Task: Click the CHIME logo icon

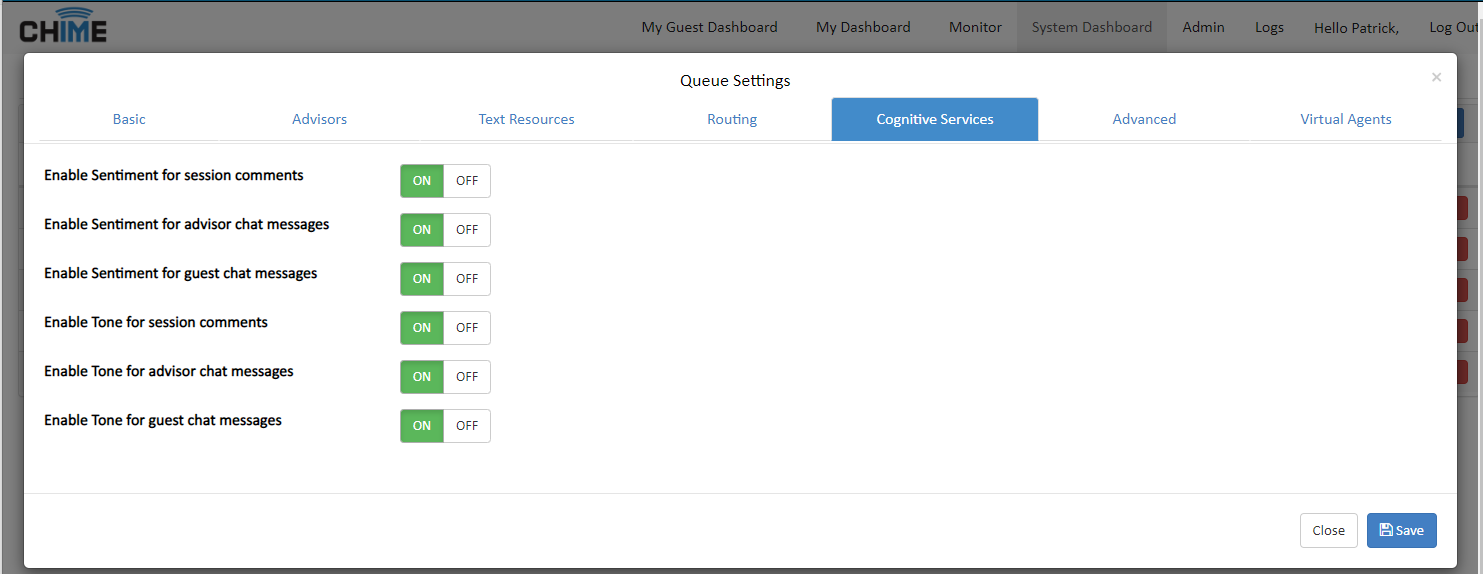Action: pyautogui.click(x=64, y=27)
